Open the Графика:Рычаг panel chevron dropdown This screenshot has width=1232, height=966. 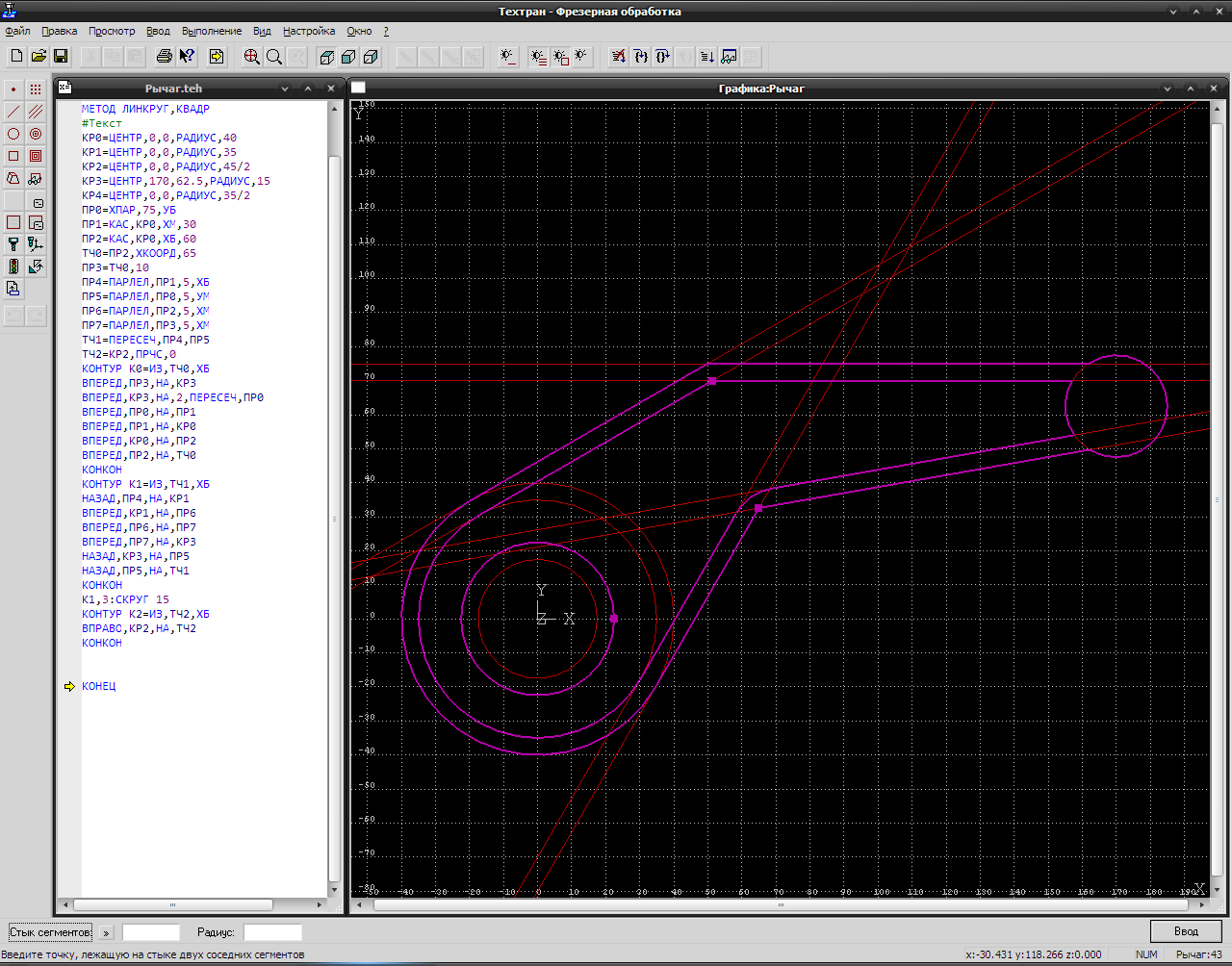pos(1168,89)
